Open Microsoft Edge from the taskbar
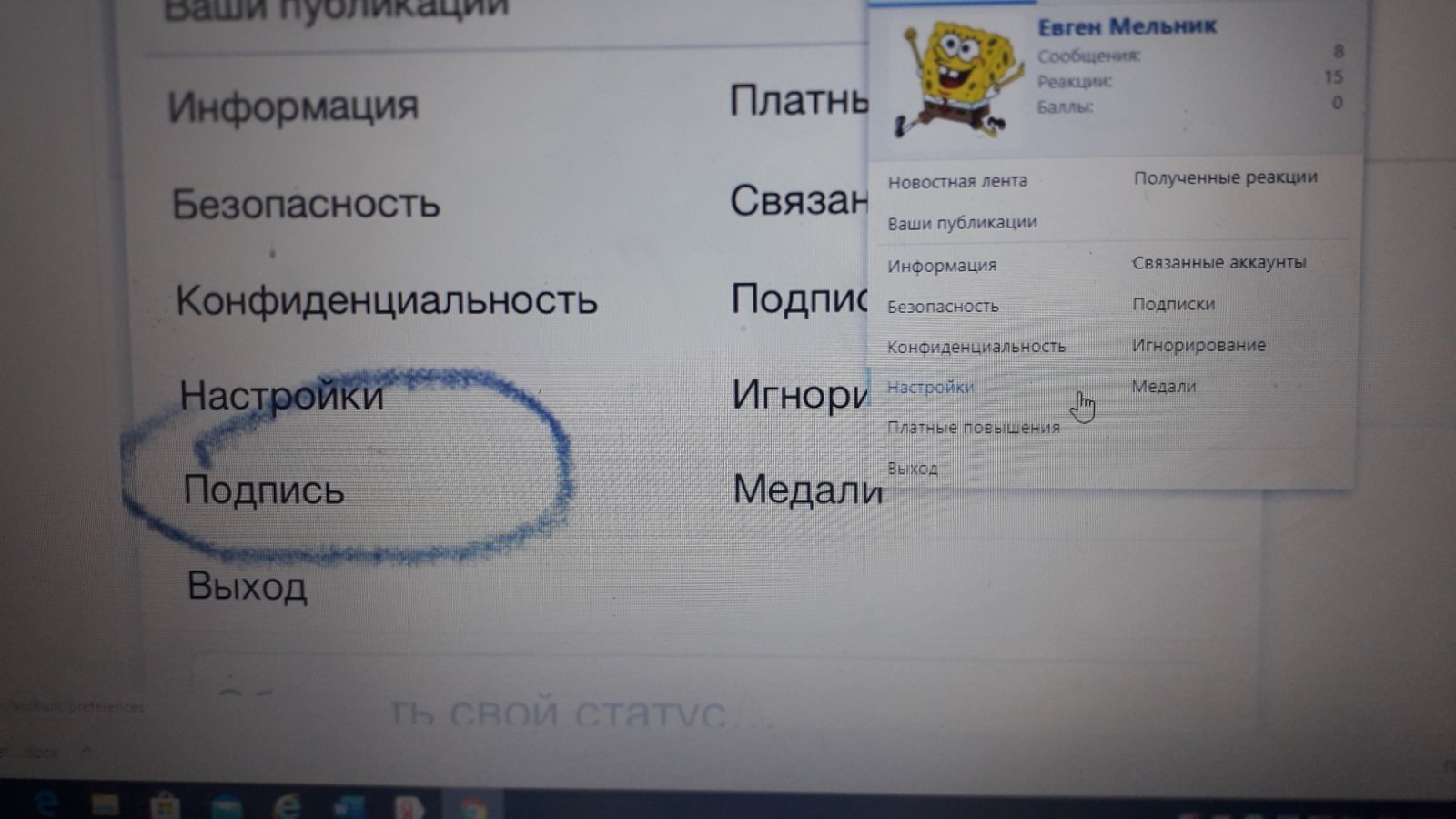Screen dimensions: 1456x819 [45, 804]
